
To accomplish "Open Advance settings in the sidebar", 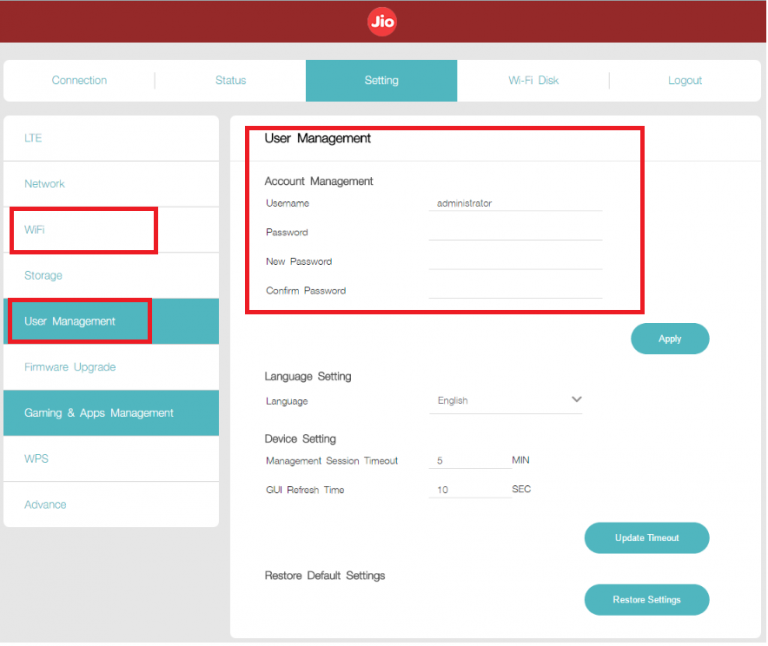I will pos(111,504).
